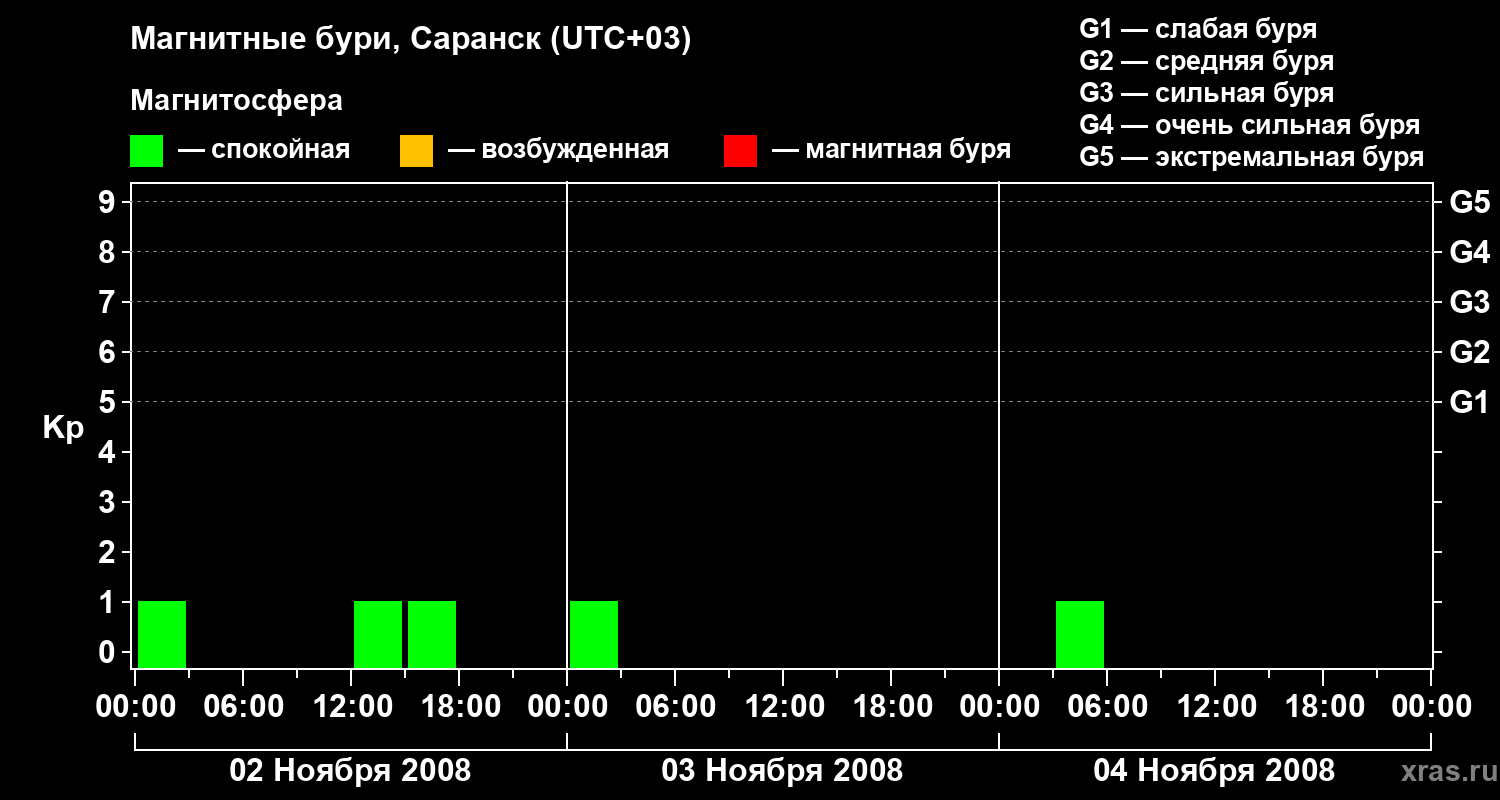1500x800 pixels.
Task: Click the 00:00 label starting 03 Ноября
Action: coord(567,707)
